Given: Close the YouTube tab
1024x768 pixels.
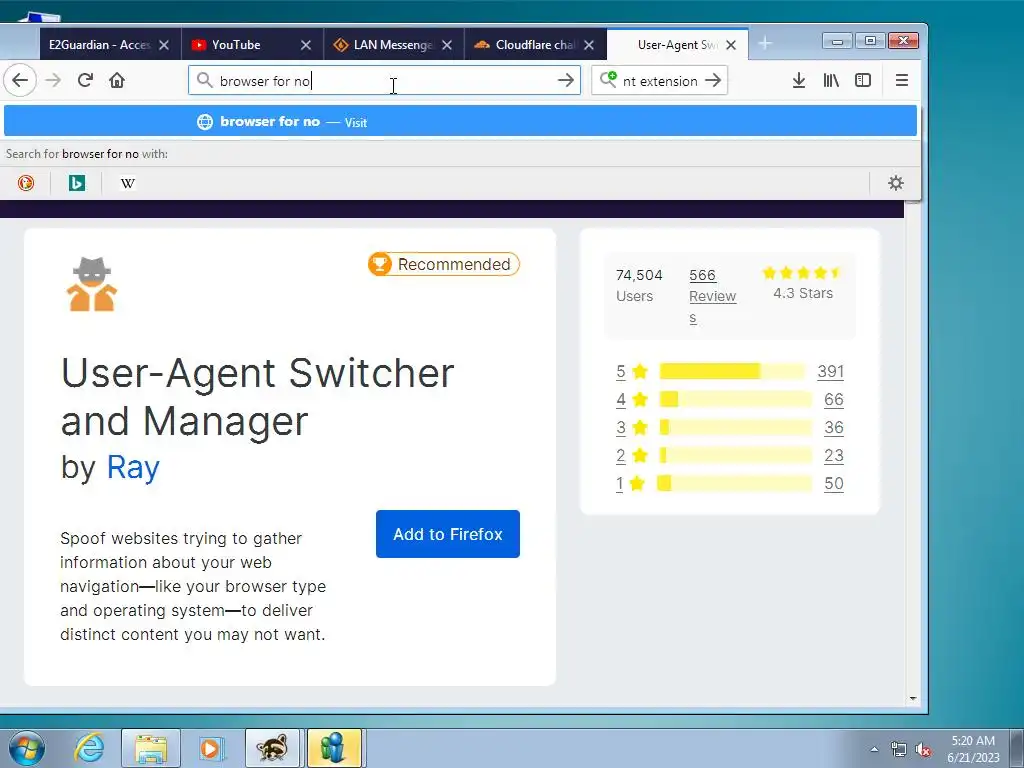Looking at the screenshot, I should (x=306, y=45).
